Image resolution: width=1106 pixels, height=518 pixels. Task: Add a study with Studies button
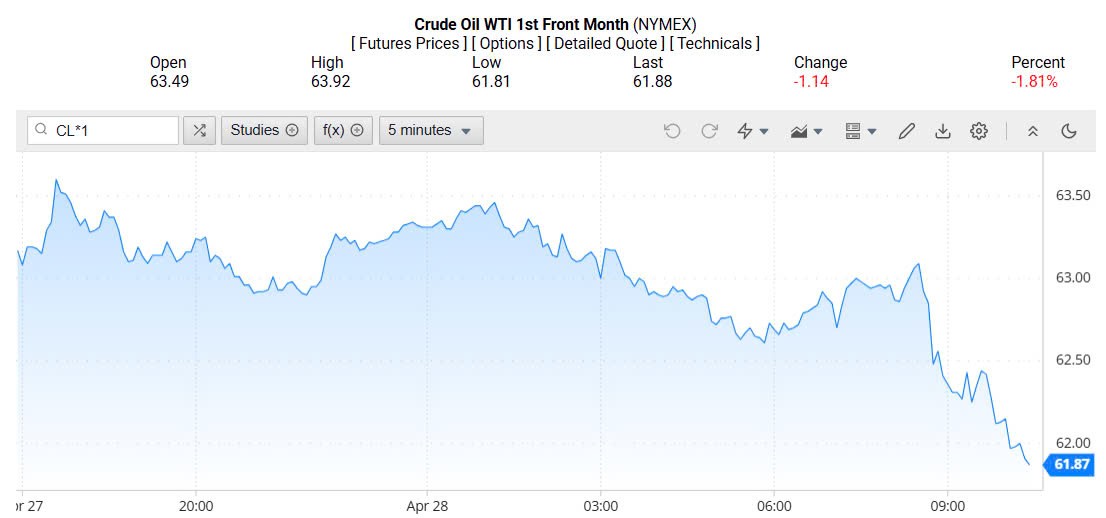point(264,130)
